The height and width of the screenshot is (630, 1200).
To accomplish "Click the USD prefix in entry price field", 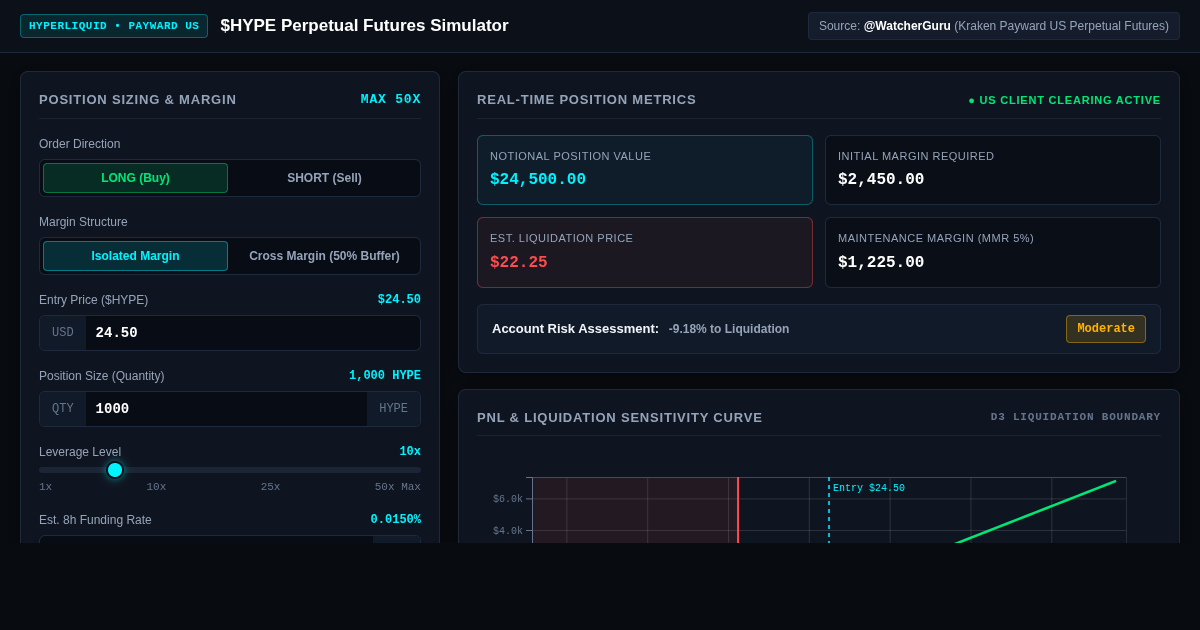I will pyautogui.click(x=63, y=333).
